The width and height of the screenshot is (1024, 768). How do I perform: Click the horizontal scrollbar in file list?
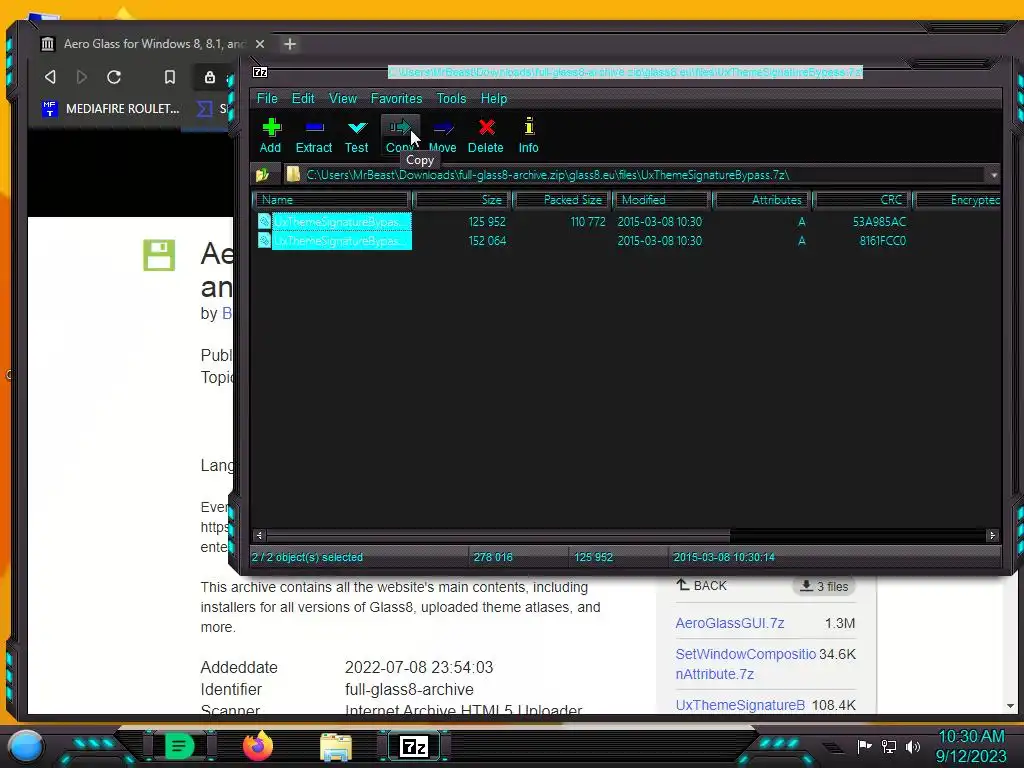498,536
